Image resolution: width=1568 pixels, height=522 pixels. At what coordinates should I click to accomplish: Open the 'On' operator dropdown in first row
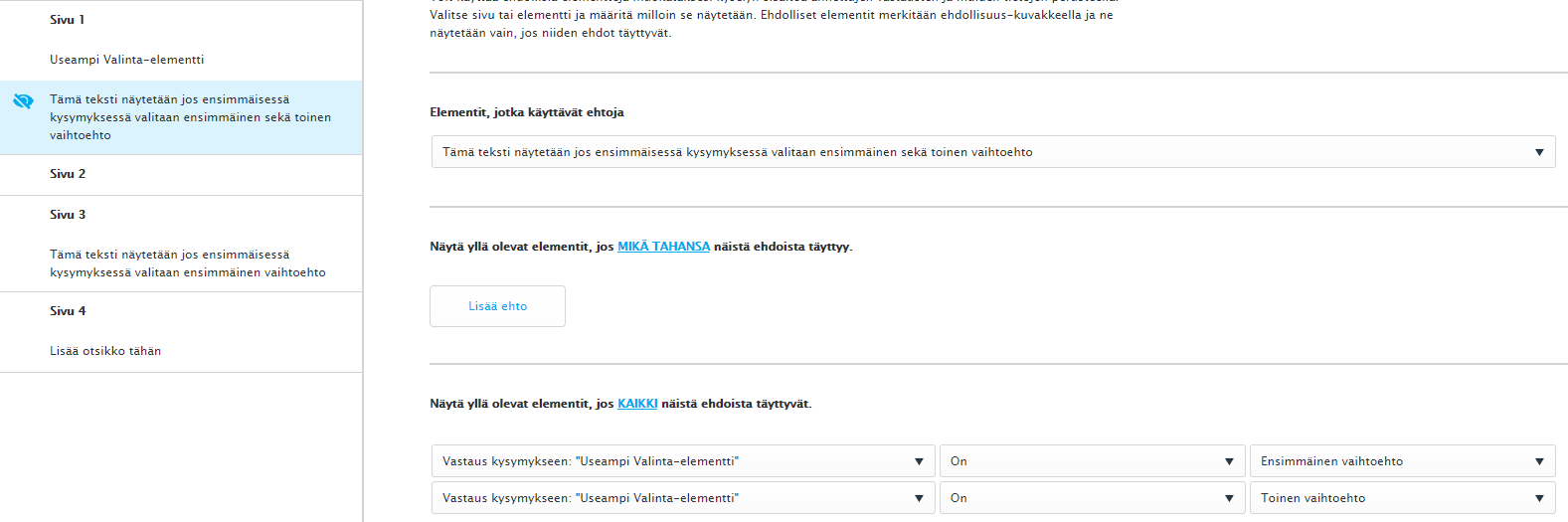[x=1092, y=461]
